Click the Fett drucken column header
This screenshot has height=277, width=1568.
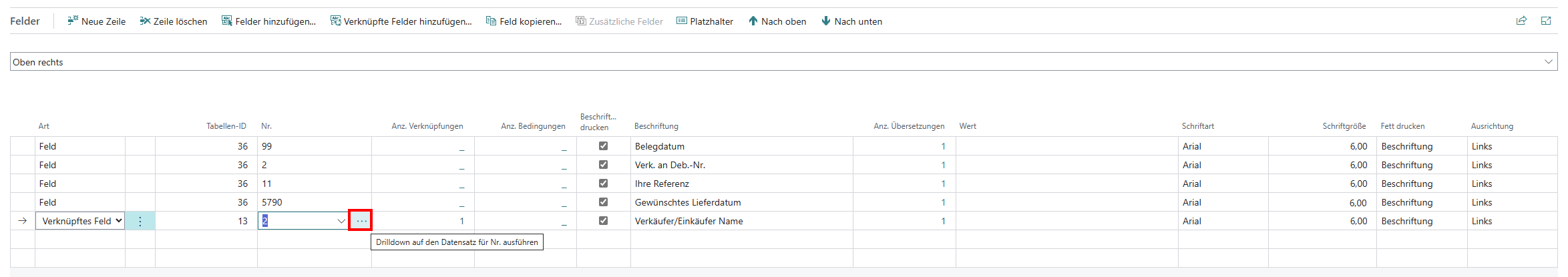coord(1402,126)
